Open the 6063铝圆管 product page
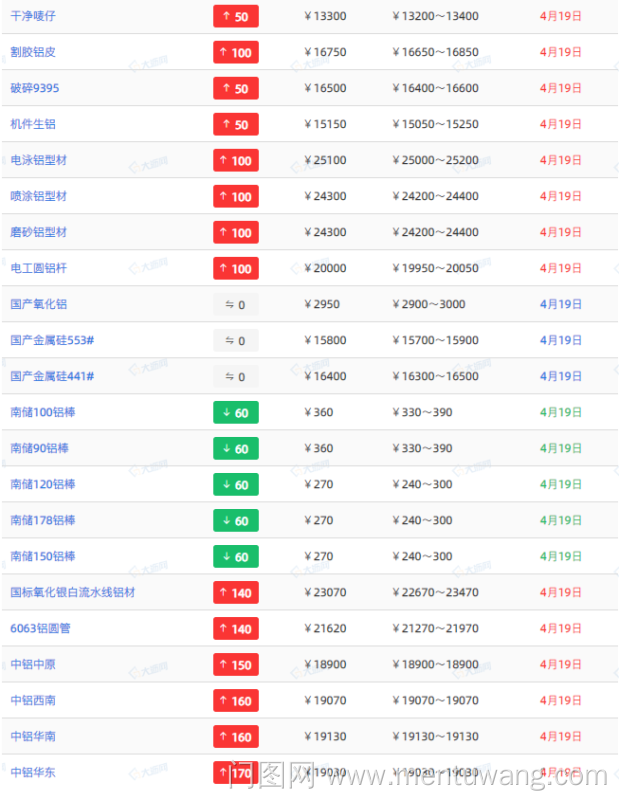Screen dimensions: 619x800 click(x=41, y=628)
